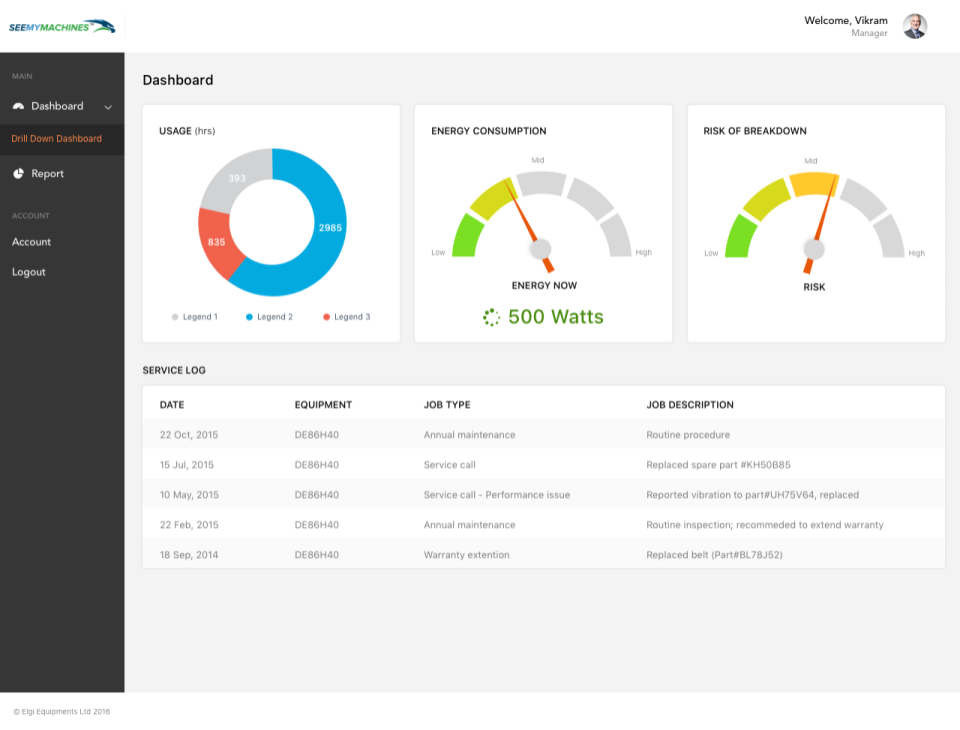Image resolution: width=960 pixels, height=730 pixels.
Task: Click the Mid marker on the Risk gauge
Action: [x=811, y=158]
